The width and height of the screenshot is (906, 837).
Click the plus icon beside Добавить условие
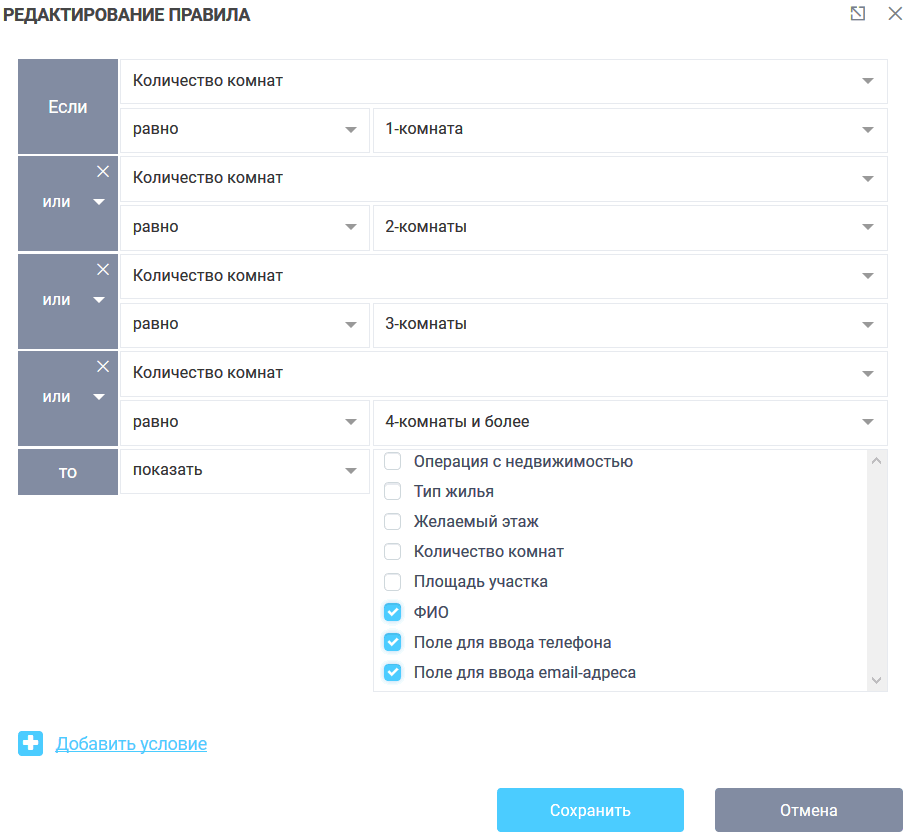[x=31, y=743]
